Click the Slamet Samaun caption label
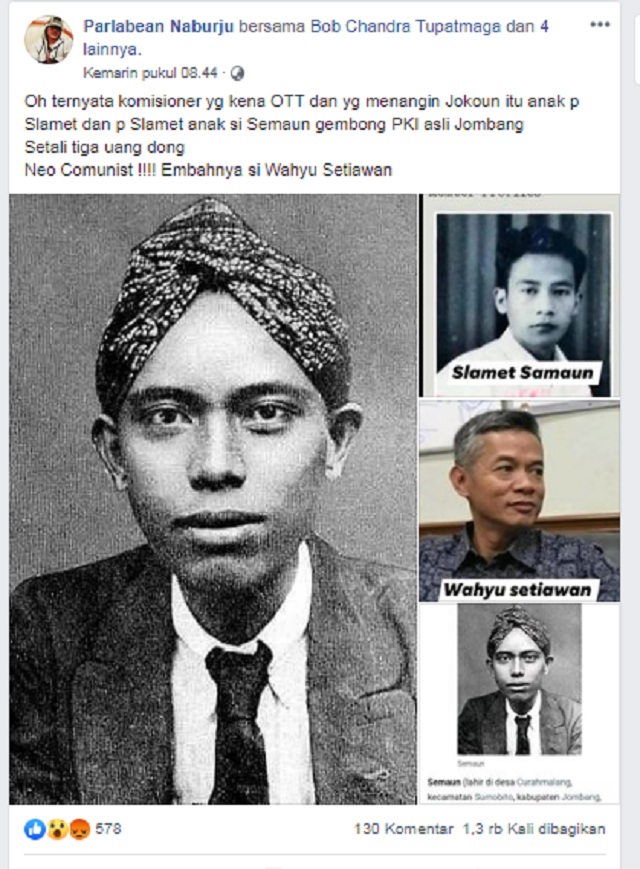 (522, 373)
